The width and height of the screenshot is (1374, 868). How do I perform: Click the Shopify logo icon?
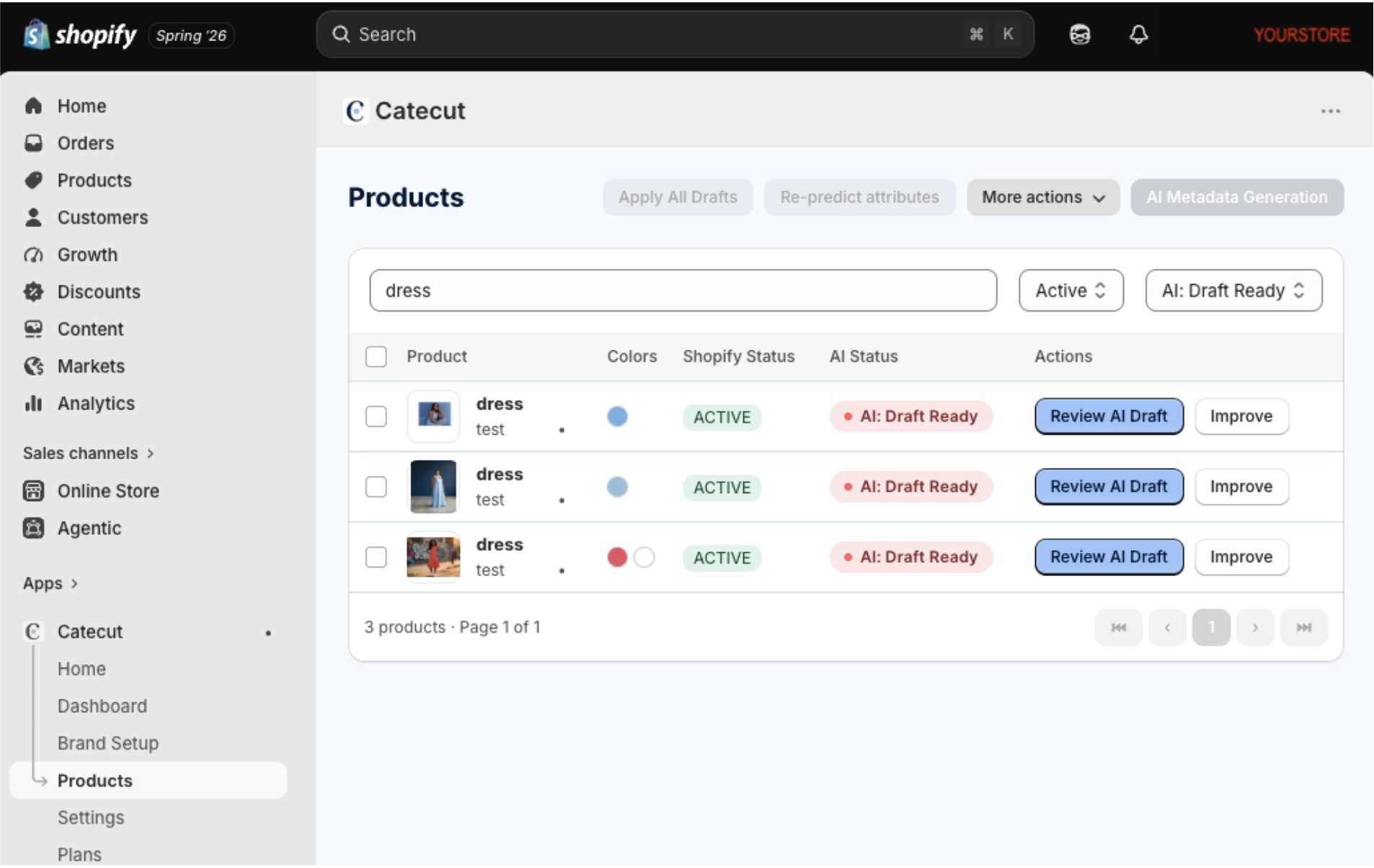coord(35,34)
